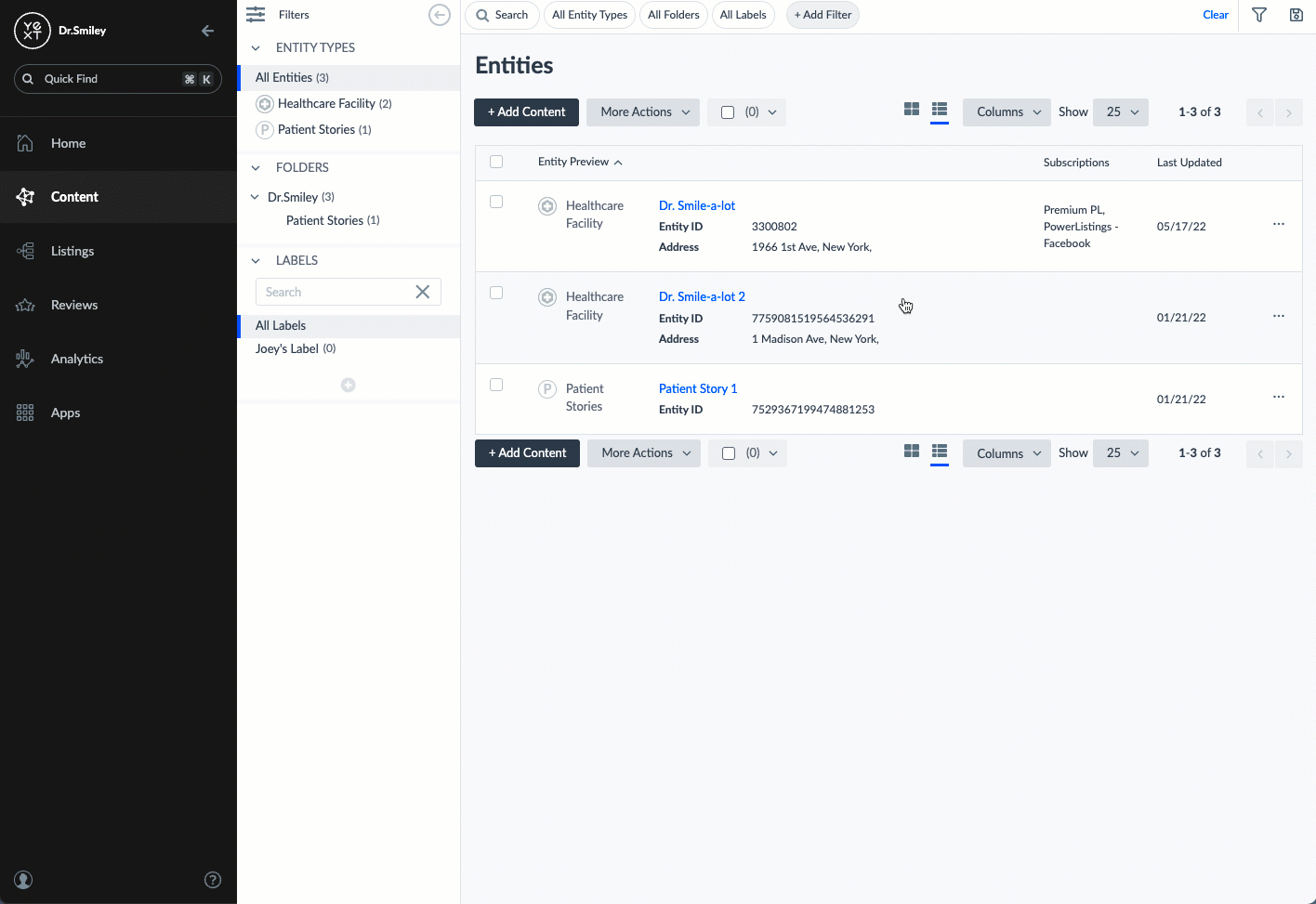The width and height of the screenshot is (1316, 904).
Task: Select the Patient Story 1 row checkbox
Action: (x=496, y=385)
